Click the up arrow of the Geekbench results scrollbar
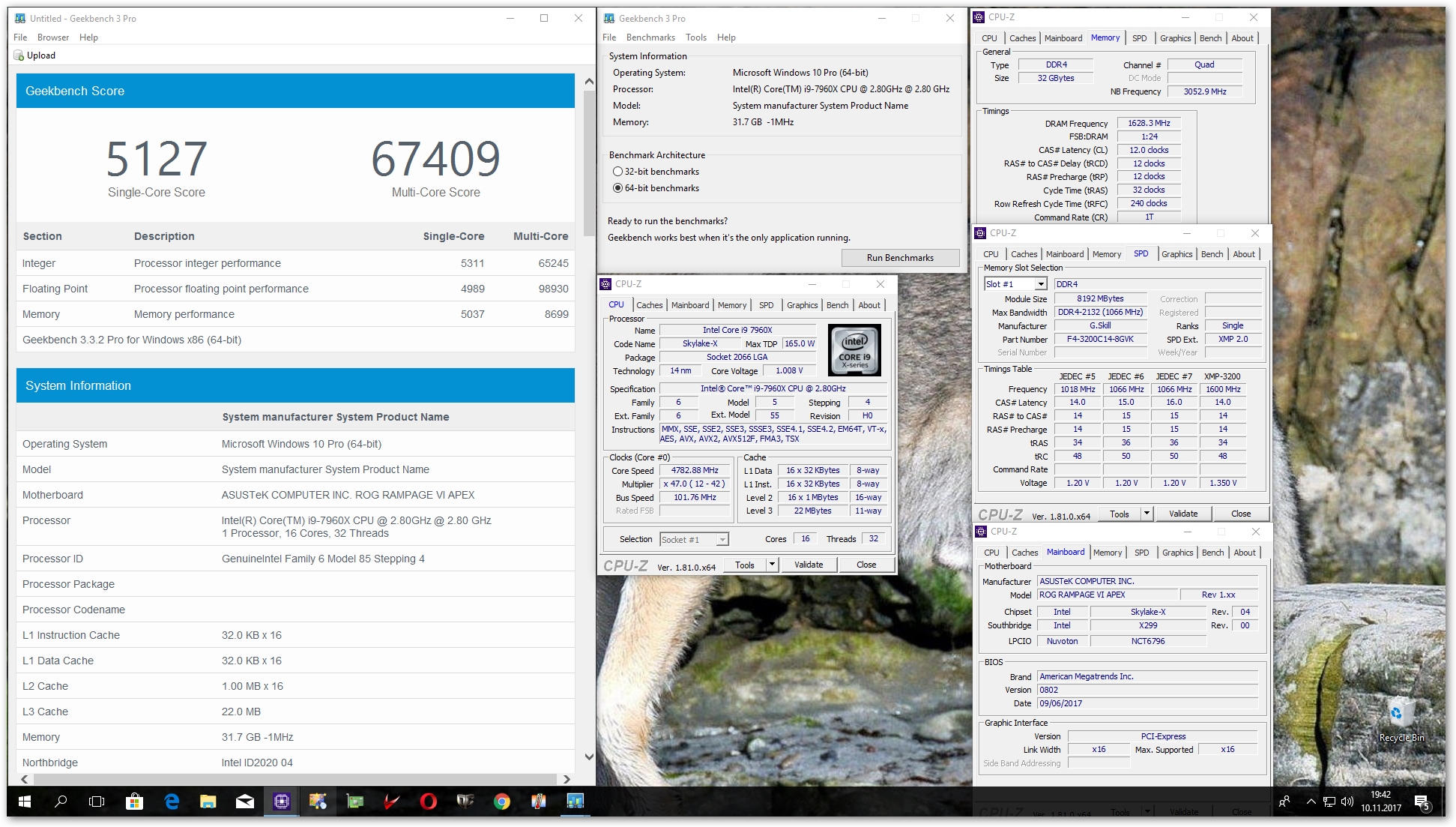This screenshot has width=1456, height=827. pyautogui.click(x=589, y=81)
